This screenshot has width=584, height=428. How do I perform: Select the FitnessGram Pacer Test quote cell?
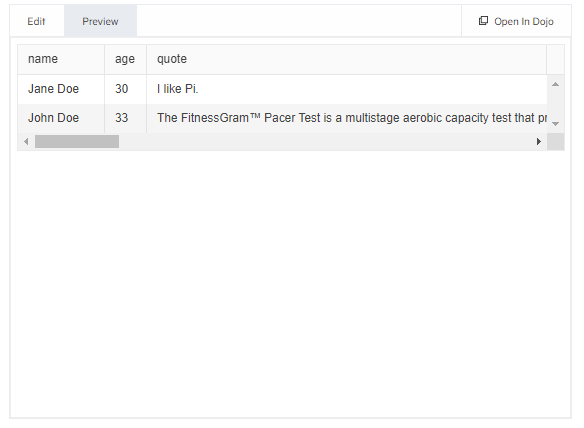[347, 118]
